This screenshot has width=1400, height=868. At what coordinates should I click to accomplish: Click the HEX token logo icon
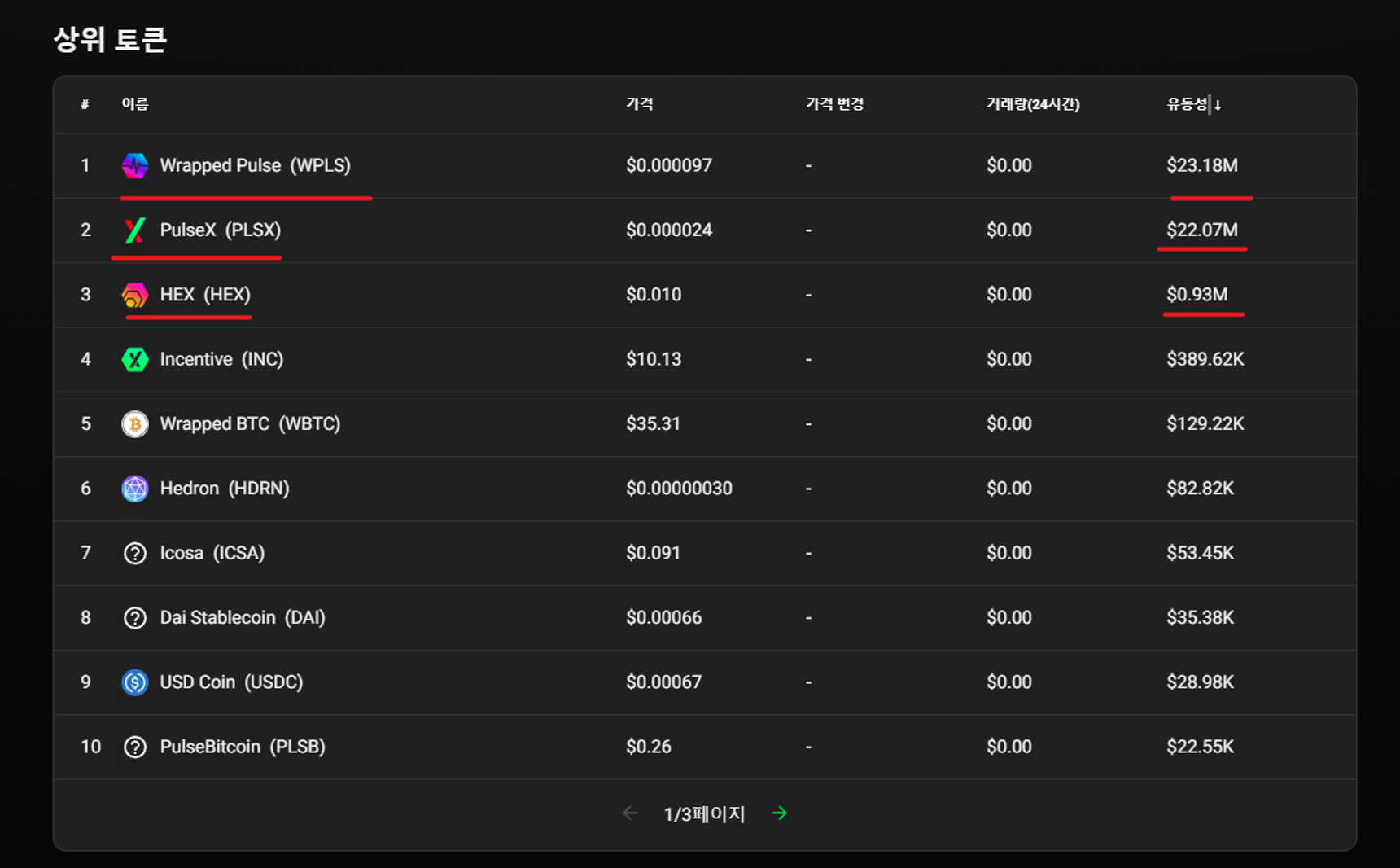[135, 295]
